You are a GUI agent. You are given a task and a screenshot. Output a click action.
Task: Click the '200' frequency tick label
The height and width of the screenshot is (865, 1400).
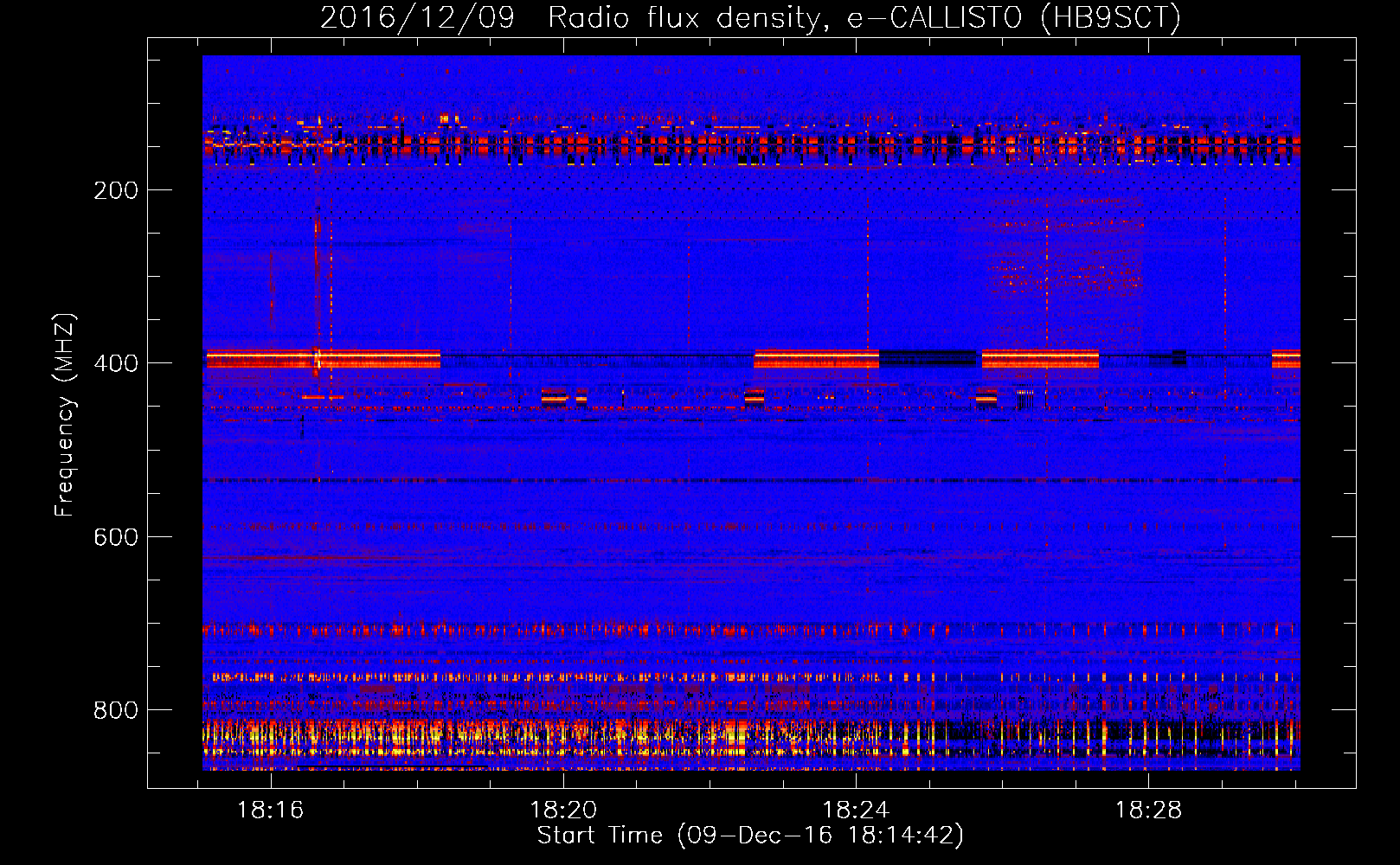[x=116, y=190]
